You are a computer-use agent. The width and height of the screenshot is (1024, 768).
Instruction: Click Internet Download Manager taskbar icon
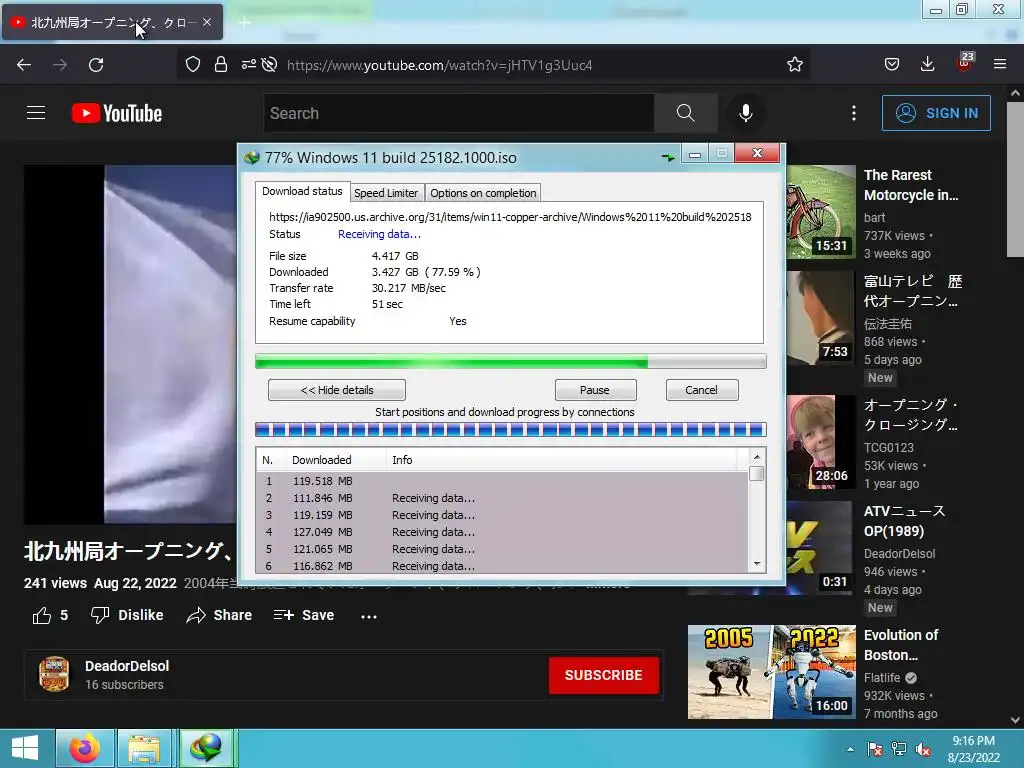pos(206,748)
